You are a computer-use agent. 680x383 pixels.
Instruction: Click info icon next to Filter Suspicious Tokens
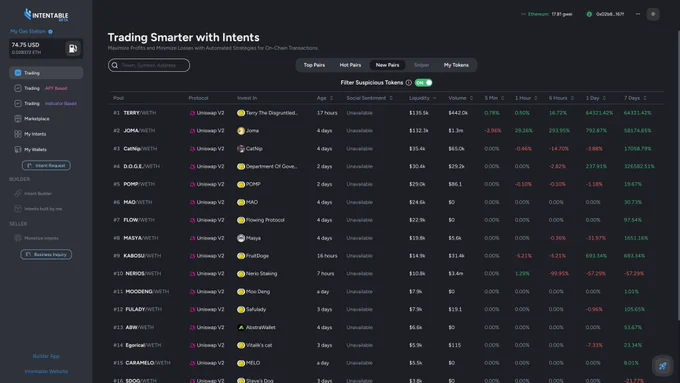409,83
